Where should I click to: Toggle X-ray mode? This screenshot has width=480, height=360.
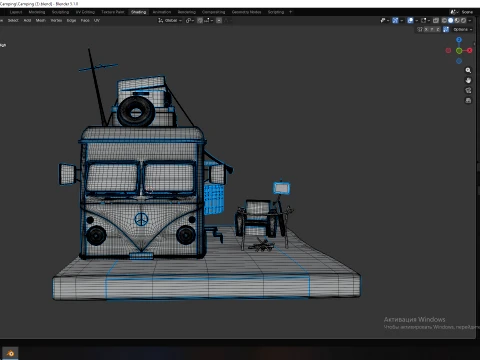436,20
